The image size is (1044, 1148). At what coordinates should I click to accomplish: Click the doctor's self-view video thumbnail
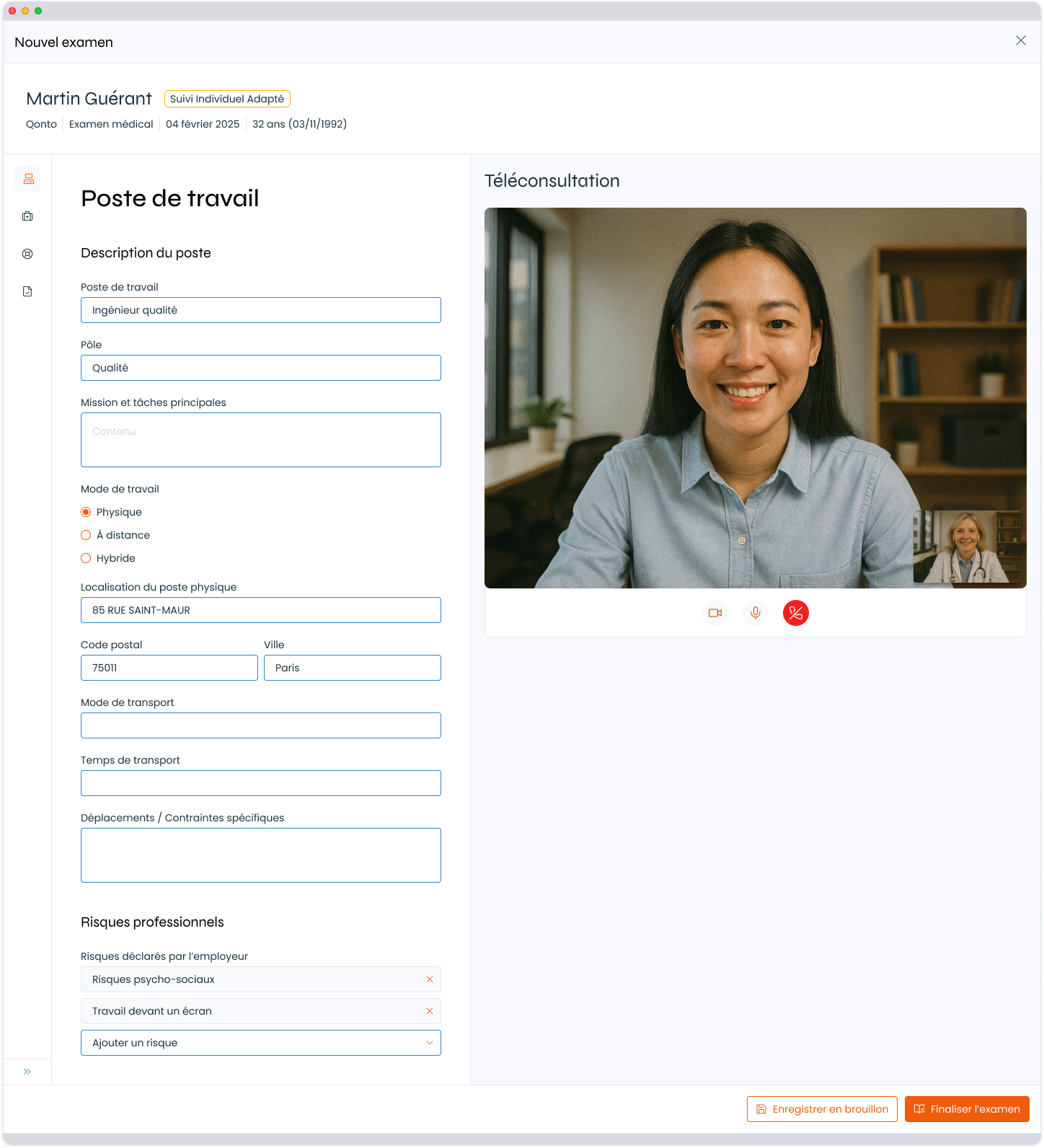[x=968, y=547]
